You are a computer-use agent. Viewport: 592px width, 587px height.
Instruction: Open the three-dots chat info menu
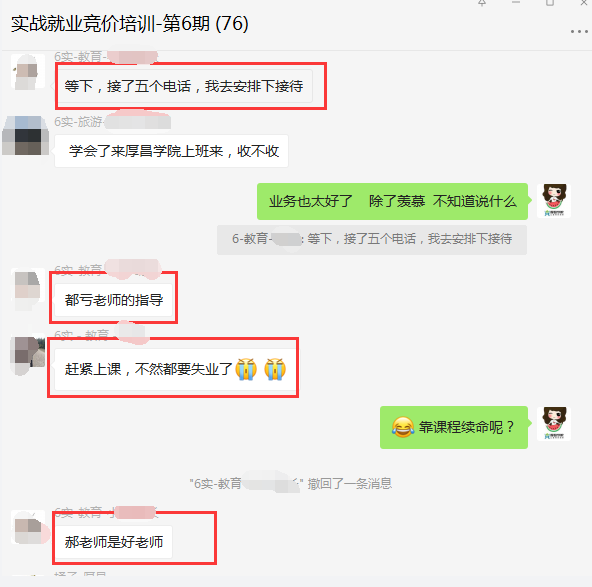(579, 32)
